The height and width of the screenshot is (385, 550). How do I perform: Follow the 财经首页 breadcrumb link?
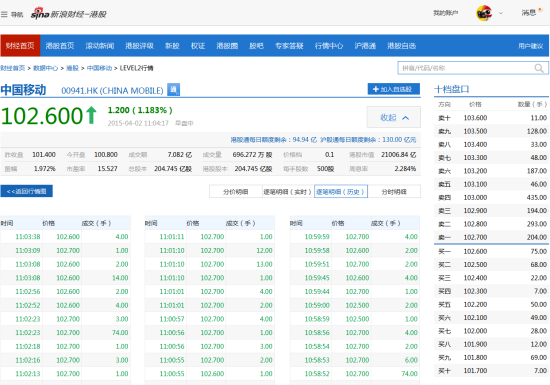pos(13,68)
